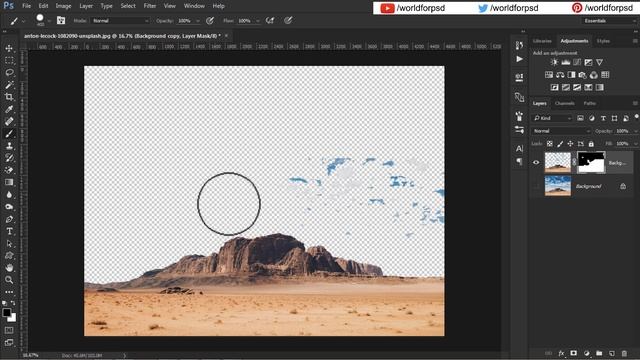The image size is (640, 360).
Task: Add a Vibrance adjustment
Action: (599, 62)
